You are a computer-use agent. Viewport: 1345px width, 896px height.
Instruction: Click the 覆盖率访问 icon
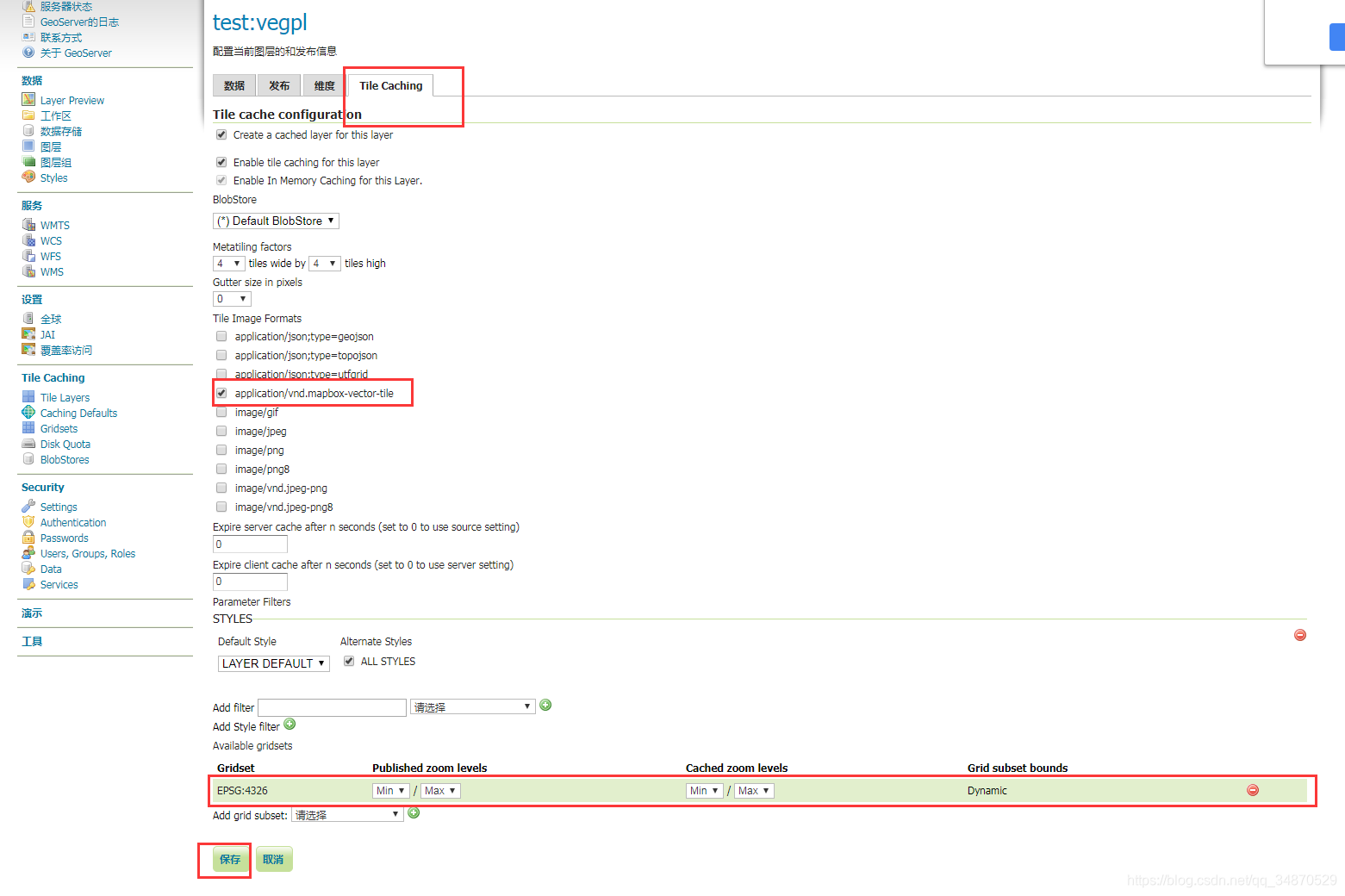[x=28, y=350]
